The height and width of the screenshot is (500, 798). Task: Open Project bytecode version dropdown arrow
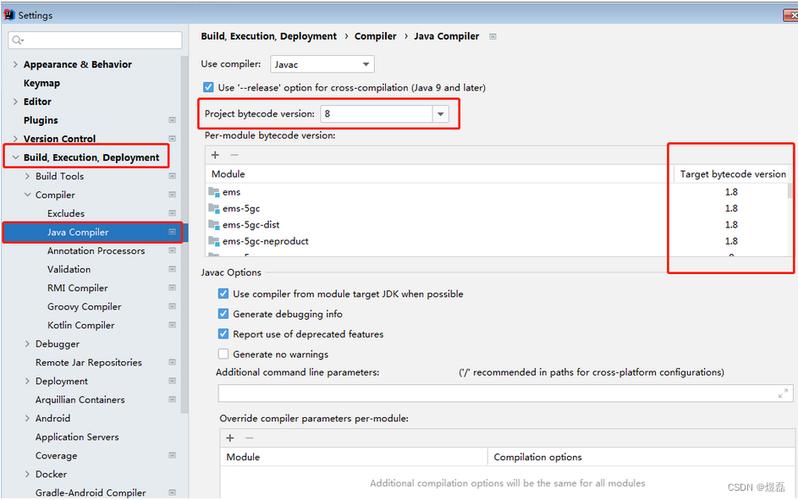(440, 115)
